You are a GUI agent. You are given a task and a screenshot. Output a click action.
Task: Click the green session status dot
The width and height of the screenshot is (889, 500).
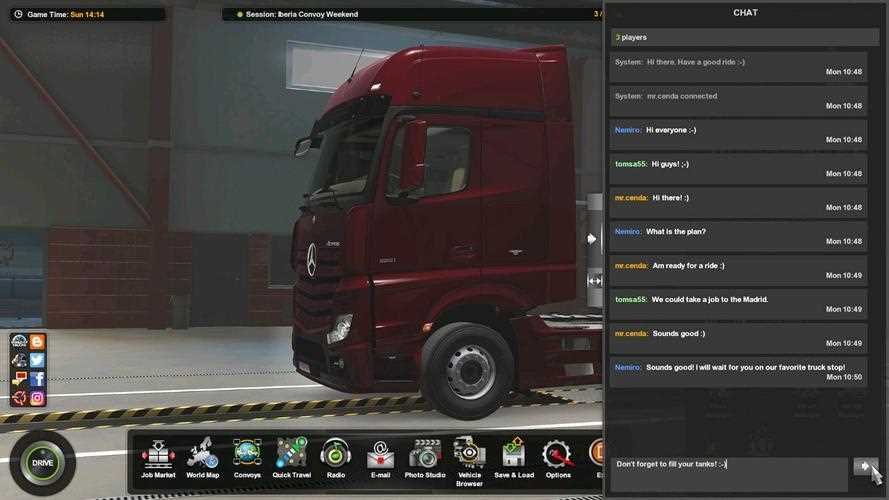(x=240, y=14)
